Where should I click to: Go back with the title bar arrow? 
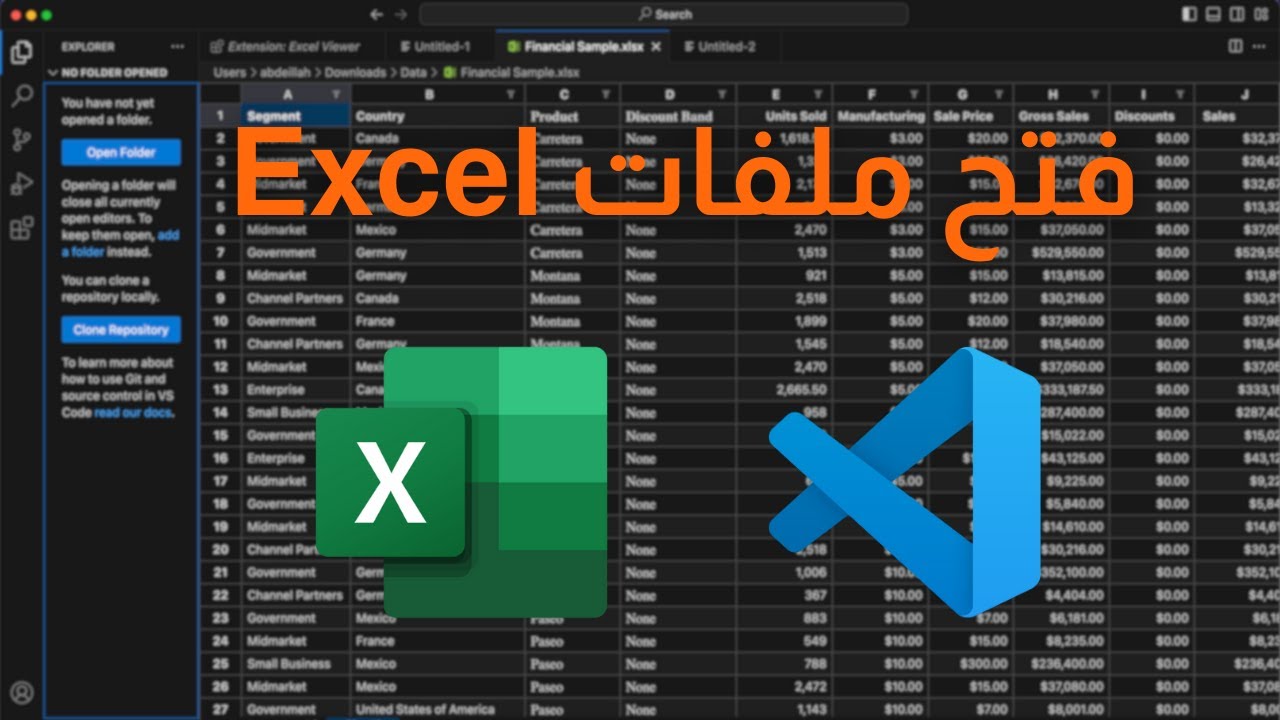[x=376, y=14]
